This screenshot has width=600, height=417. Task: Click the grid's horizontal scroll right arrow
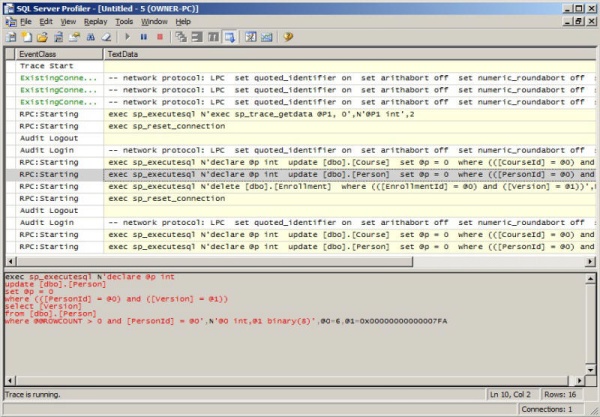coord(590,262)
